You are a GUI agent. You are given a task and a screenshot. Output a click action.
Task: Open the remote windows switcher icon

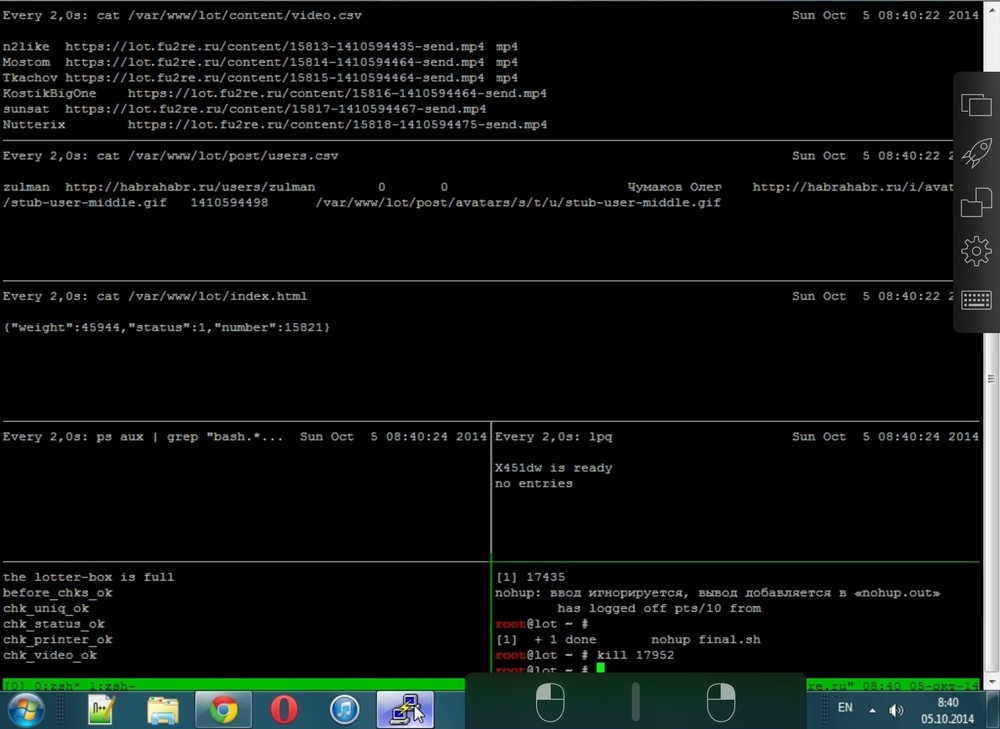pyautogui.click(x=976, y=105)
